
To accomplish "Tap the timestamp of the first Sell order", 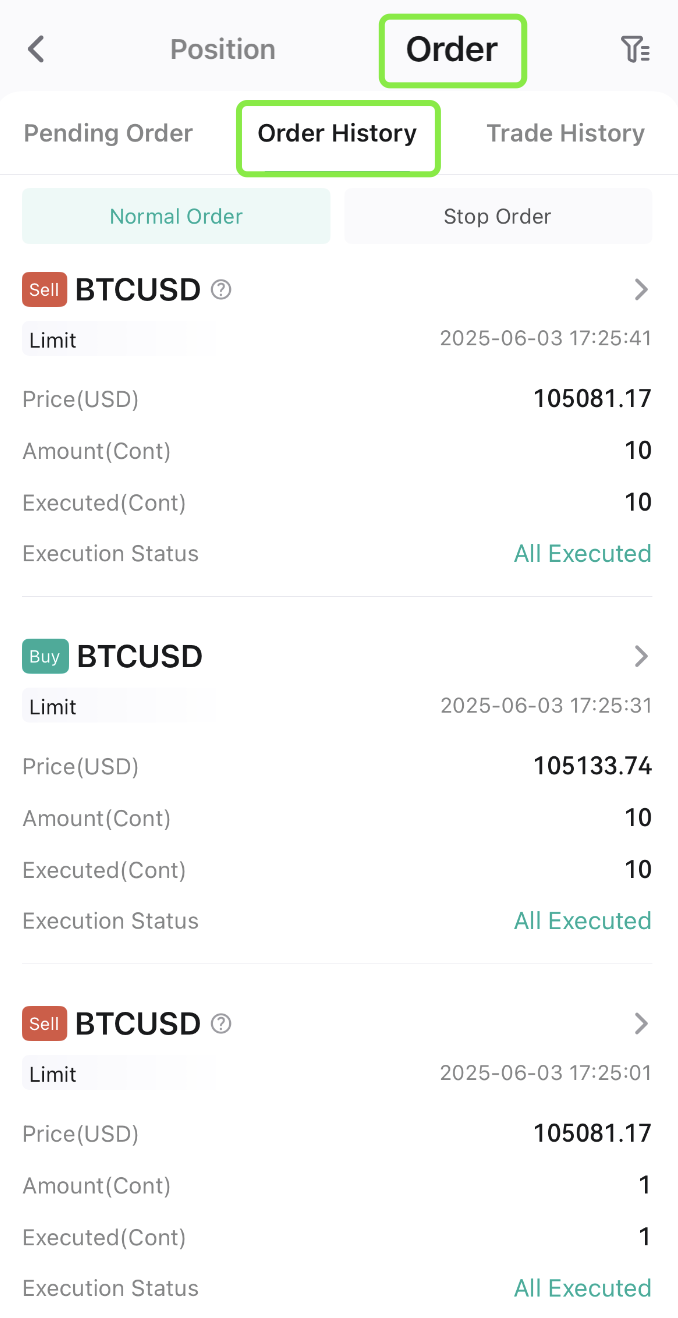I will point(546,338).
